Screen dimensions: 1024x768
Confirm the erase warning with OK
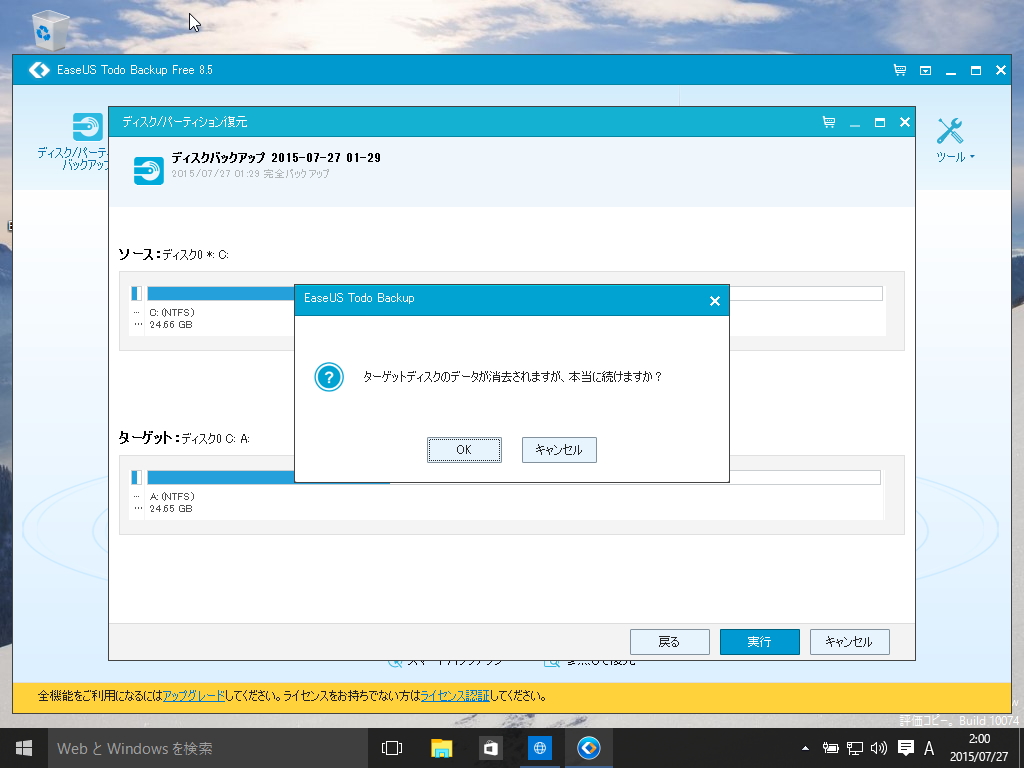[464, 450]
